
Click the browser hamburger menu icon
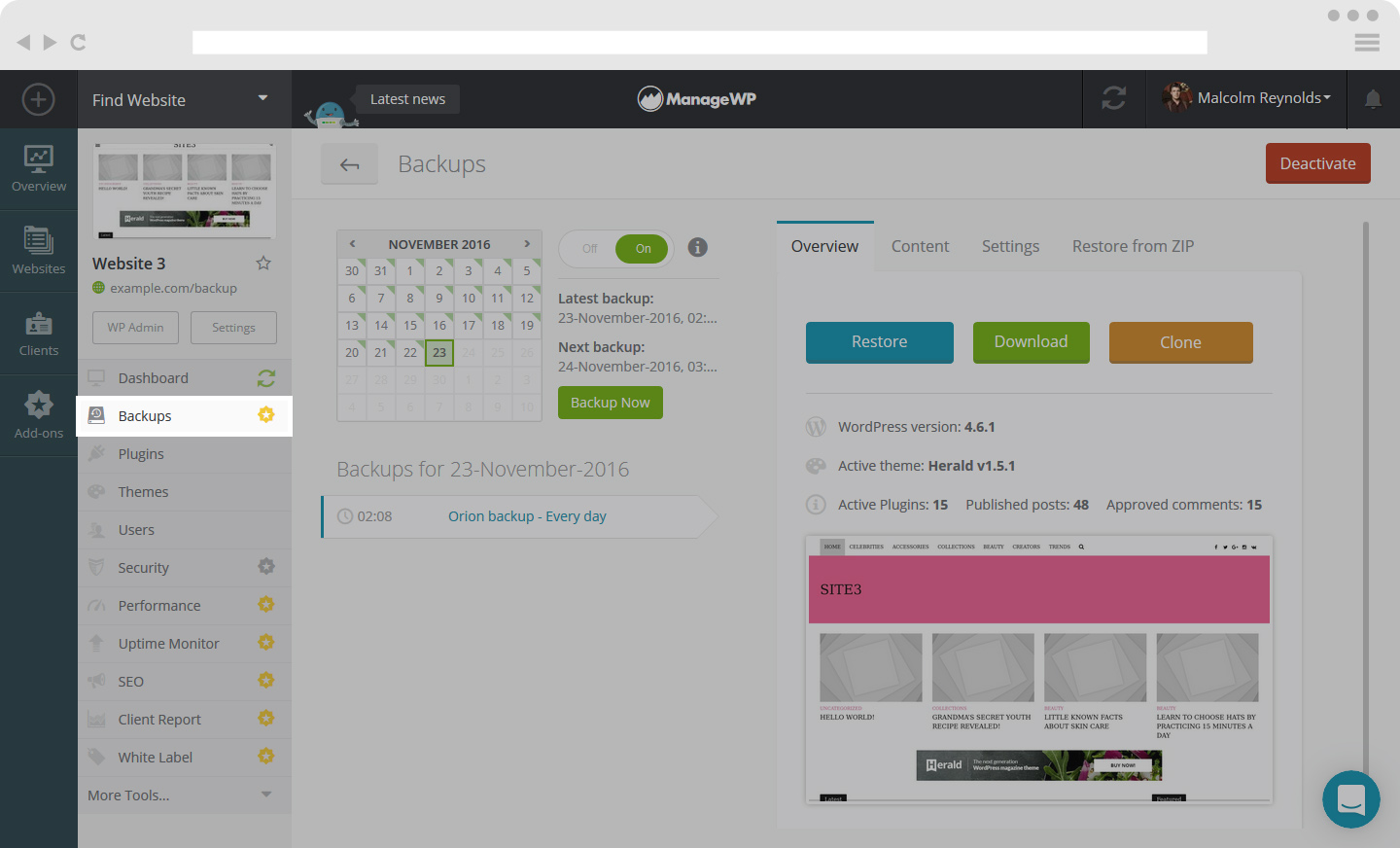coord(1367,42)
